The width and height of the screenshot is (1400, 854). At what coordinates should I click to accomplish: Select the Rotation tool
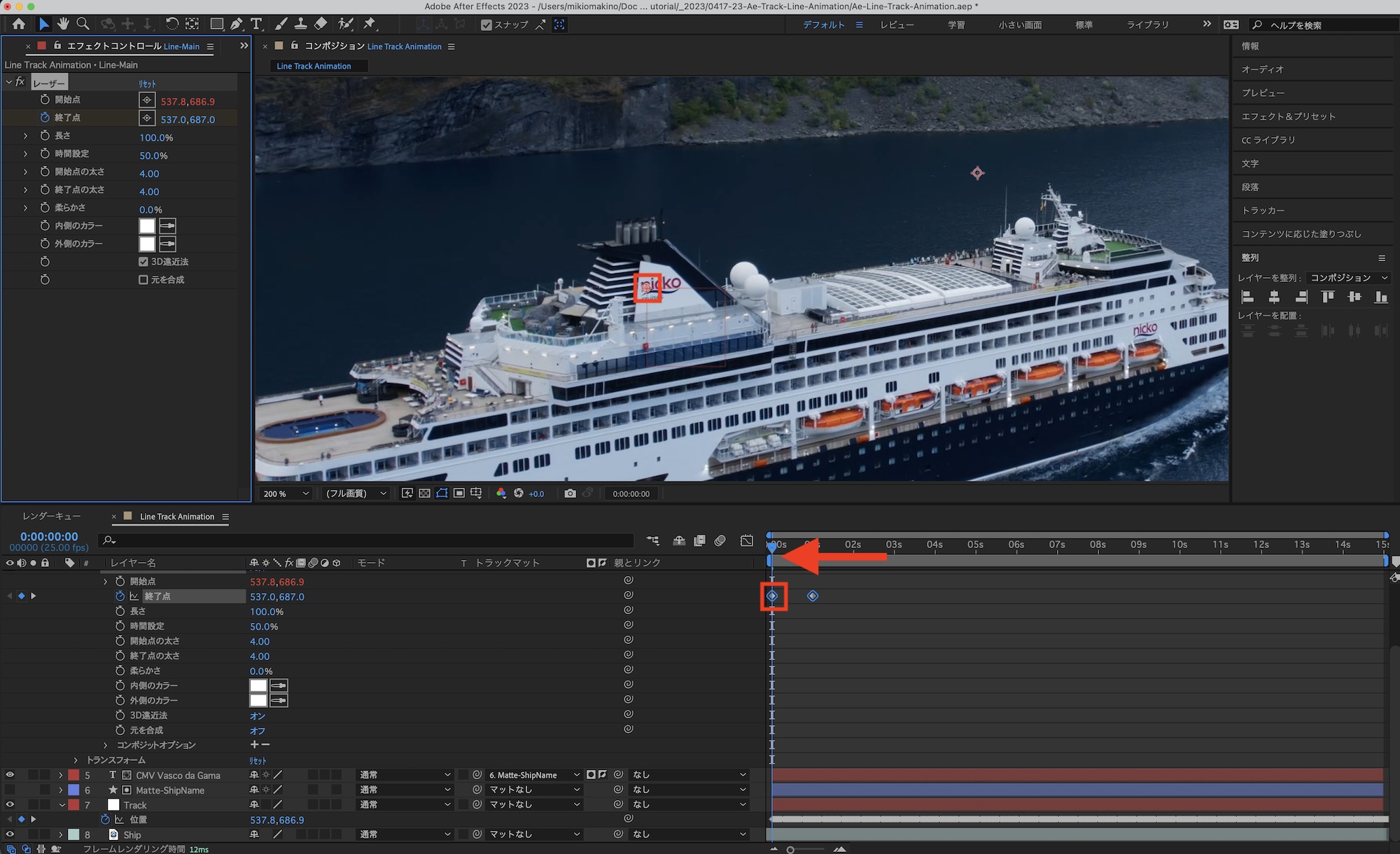click(x=171, y=24)
